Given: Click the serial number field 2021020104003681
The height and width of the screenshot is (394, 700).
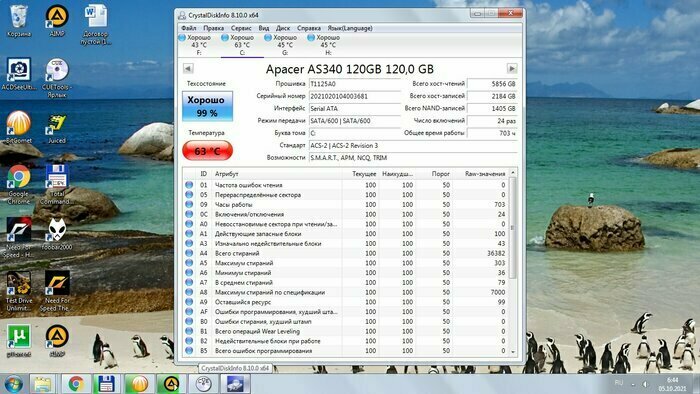Looking at the screenshot, I should 355,96.
